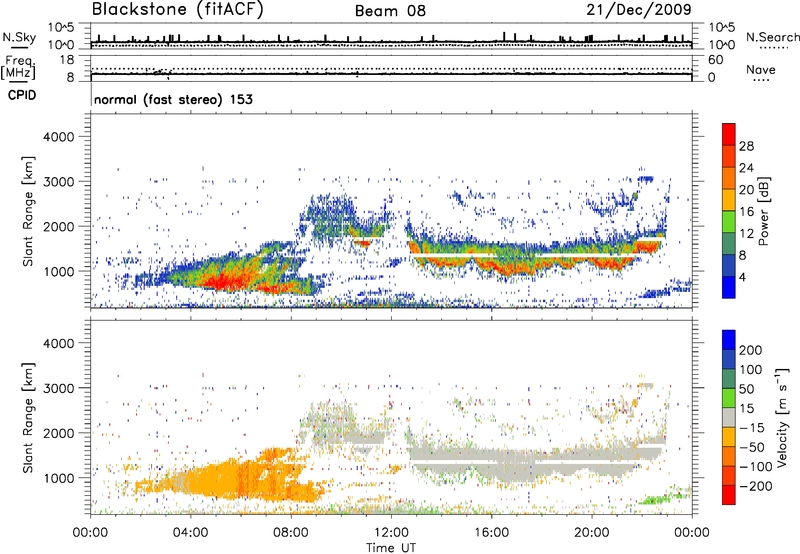Select the Freq. [MHz] axis label
The height and width of the screenshot is (554, 800).
pyautogui.click(x=18, y=68)
